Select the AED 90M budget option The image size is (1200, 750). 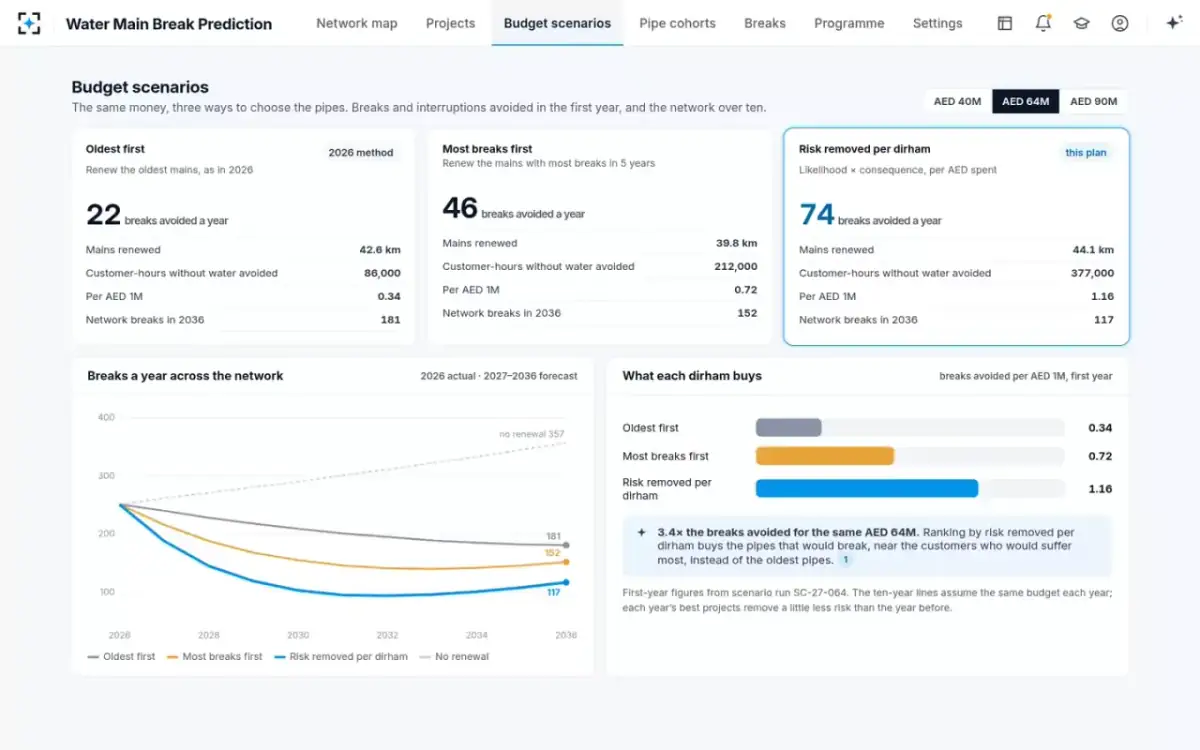click(1094, 101)
